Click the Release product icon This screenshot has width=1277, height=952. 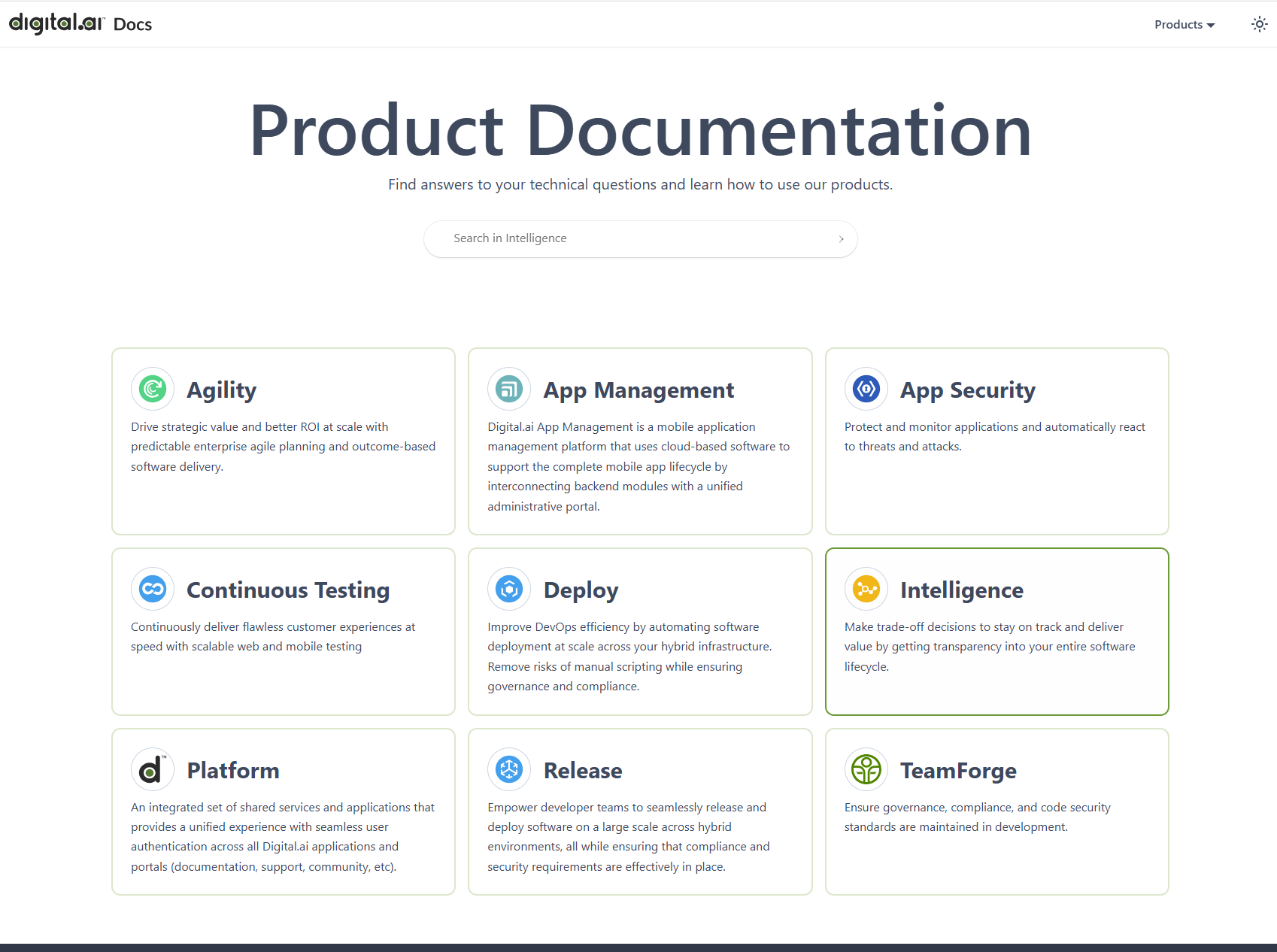click(509, 769)
